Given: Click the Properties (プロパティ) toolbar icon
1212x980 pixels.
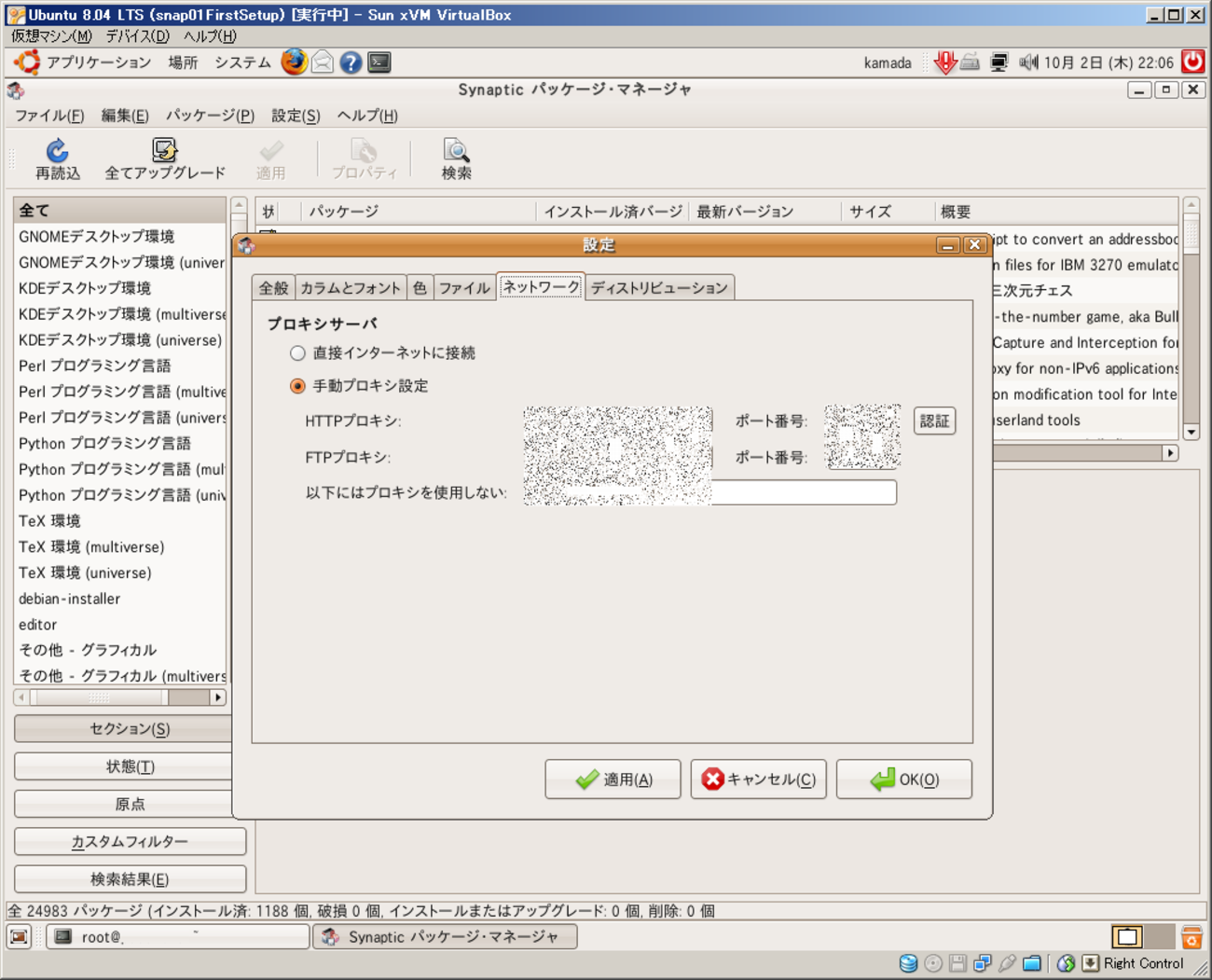Looking at the screenshot, I should click(365, 159).
